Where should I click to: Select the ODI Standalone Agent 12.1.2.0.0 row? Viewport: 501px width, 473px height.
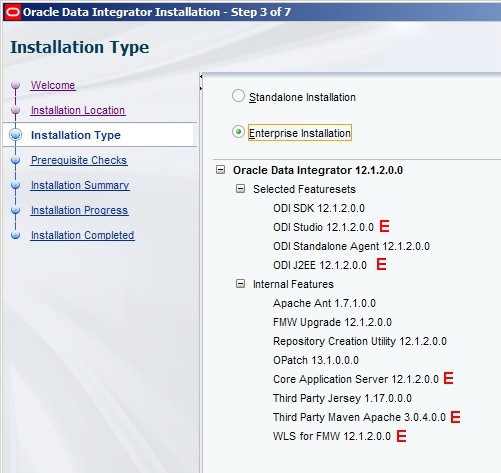(x=351, y=246)
